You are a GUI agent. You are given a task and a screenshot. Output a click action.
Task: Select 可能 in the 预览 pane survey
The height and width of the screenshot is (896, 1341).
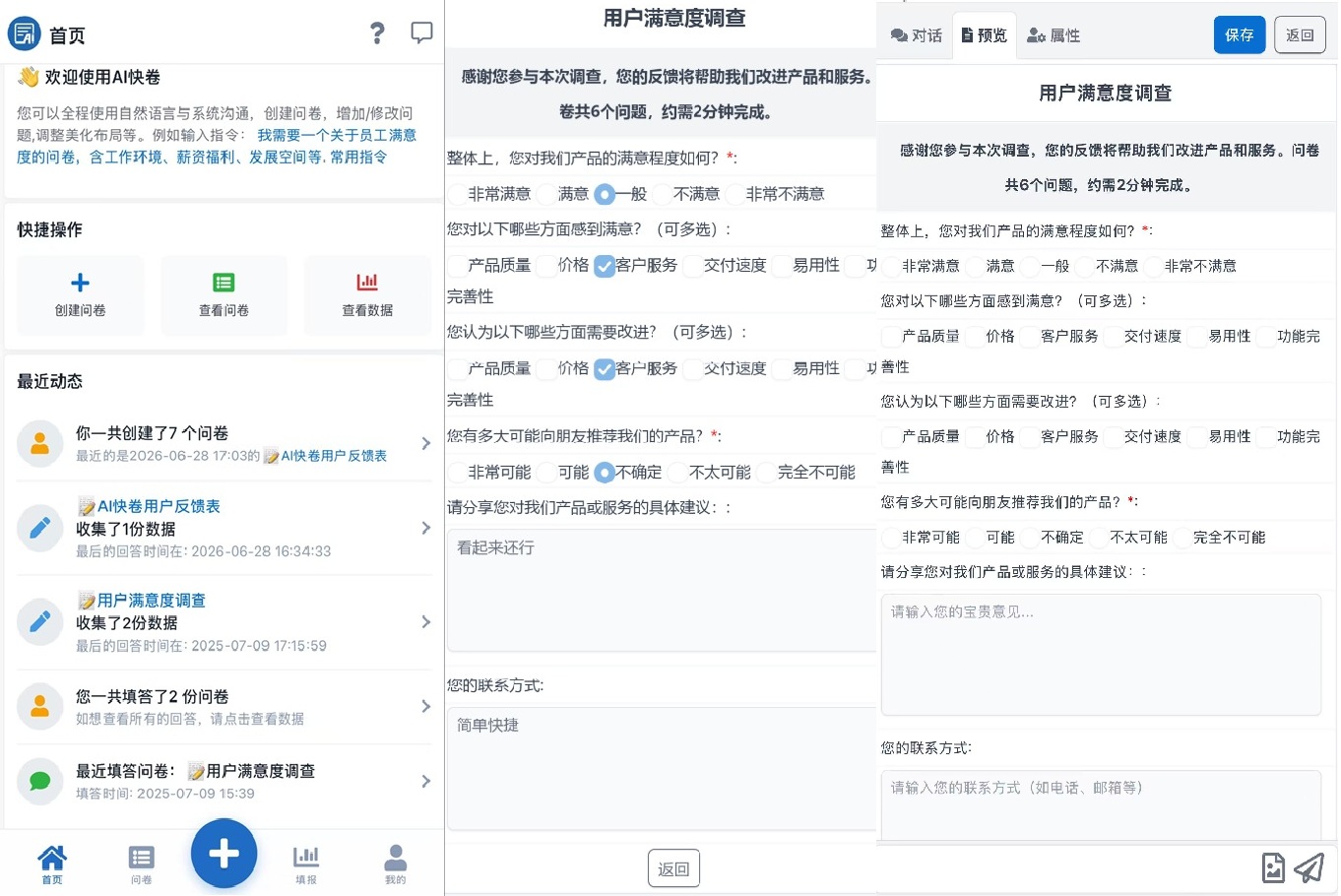coord(975,538)
